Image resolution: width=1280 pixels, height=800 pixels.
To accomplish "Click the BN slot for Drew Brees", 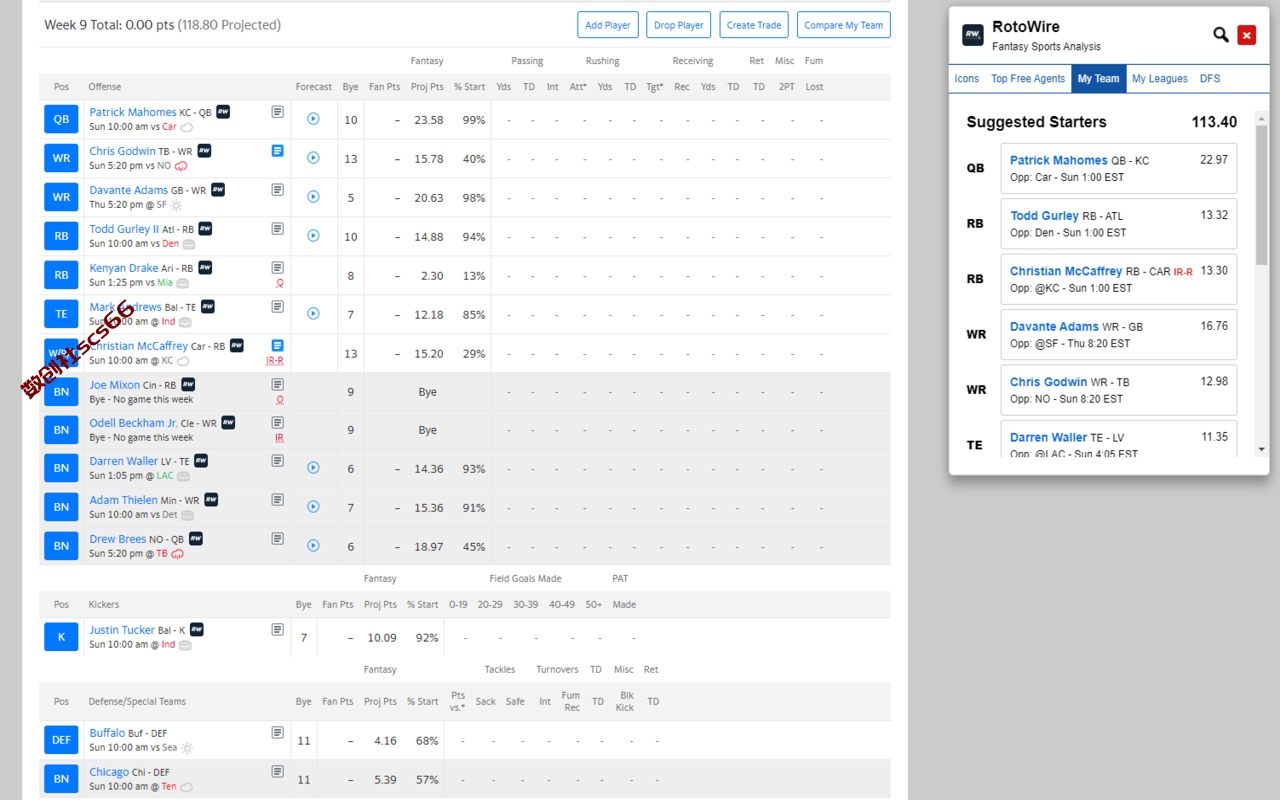I will click(x=61, y=546).
